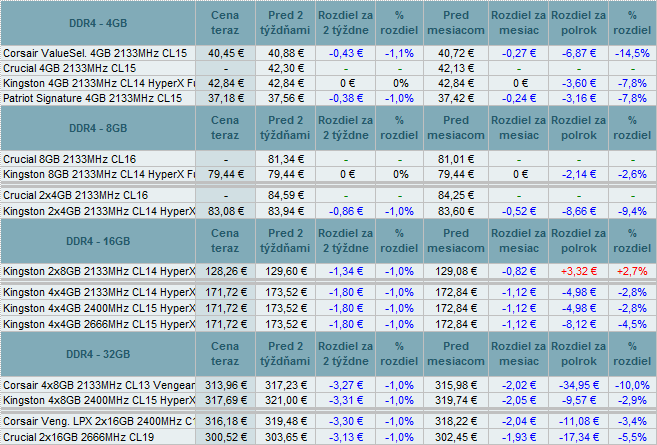Select the red +2,7% percentage cell
657x445 pixels.
(632, 272)
